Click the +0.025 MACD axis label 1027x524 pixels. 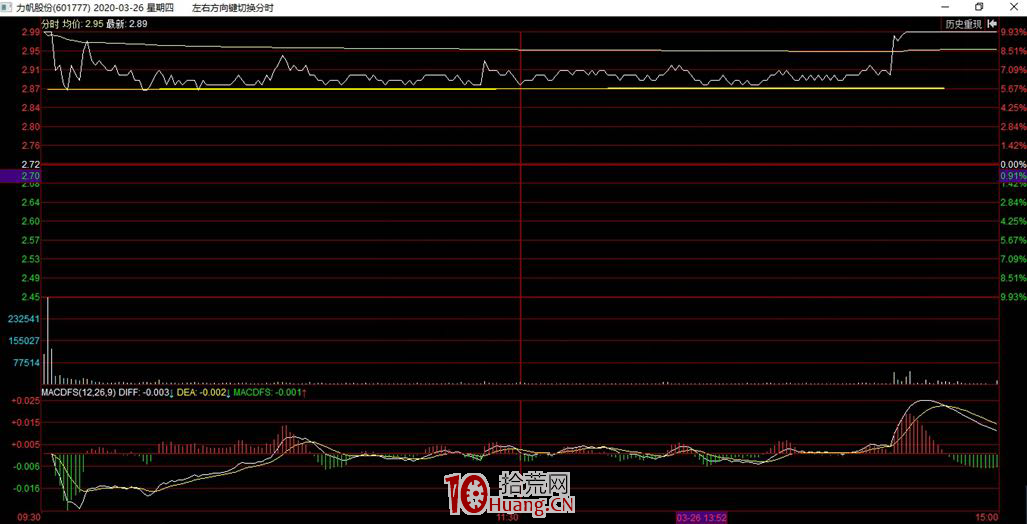(28, 400)
